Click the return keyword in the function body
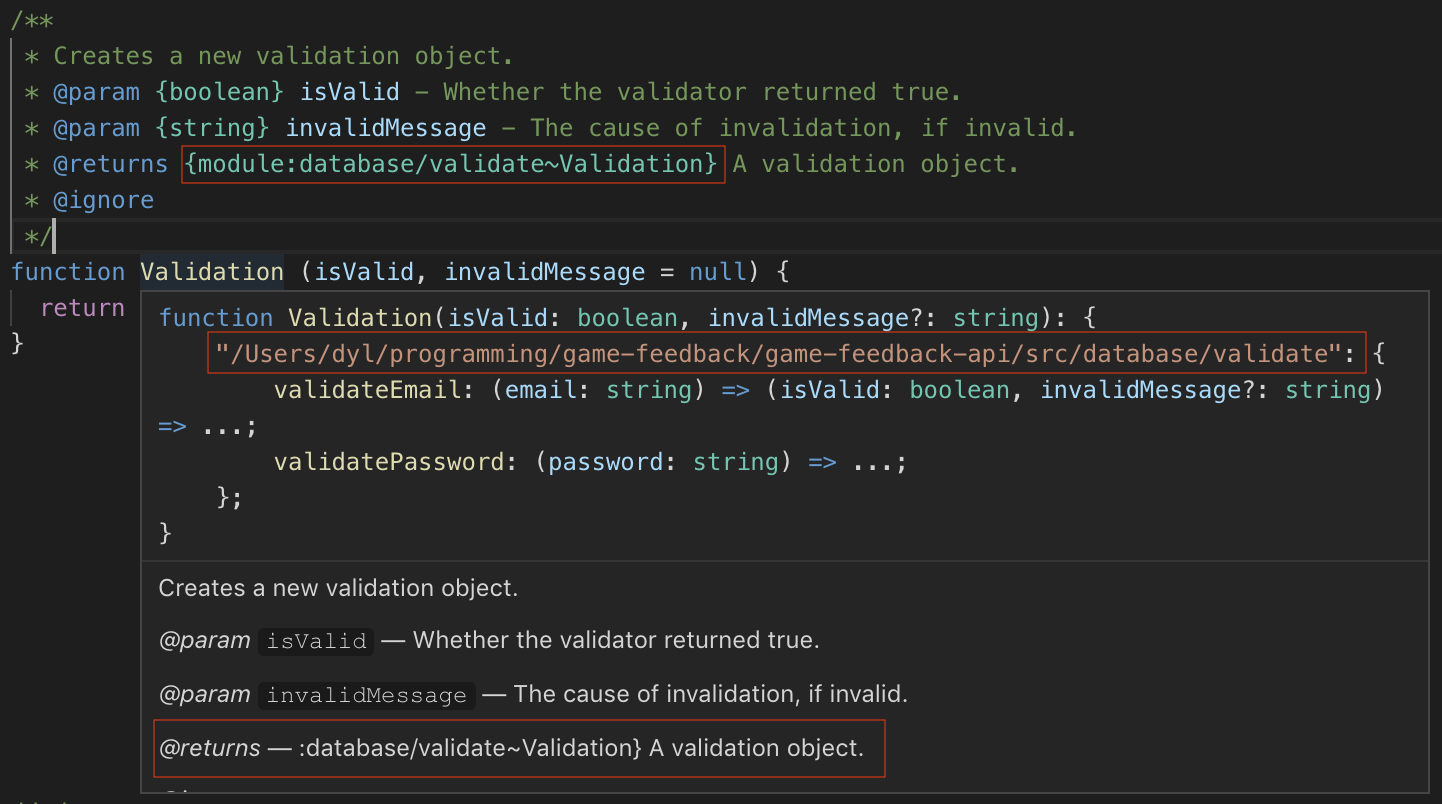The width and height of the screenshot is (1442, 804). tap(82, 307)
